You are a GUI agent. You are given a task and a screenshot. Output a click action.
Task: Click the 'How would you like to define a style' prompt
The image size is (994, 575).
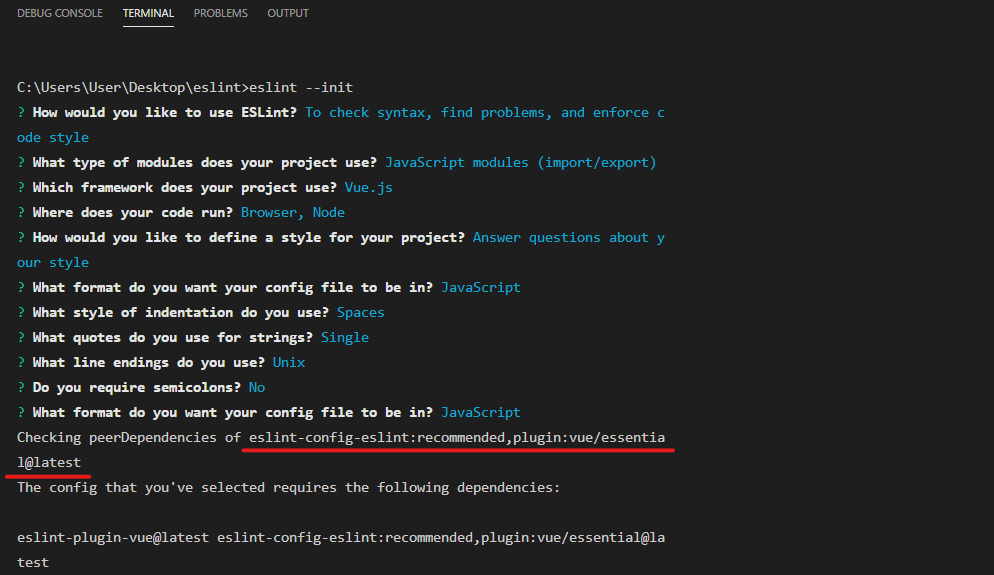(x=248, y=237)
